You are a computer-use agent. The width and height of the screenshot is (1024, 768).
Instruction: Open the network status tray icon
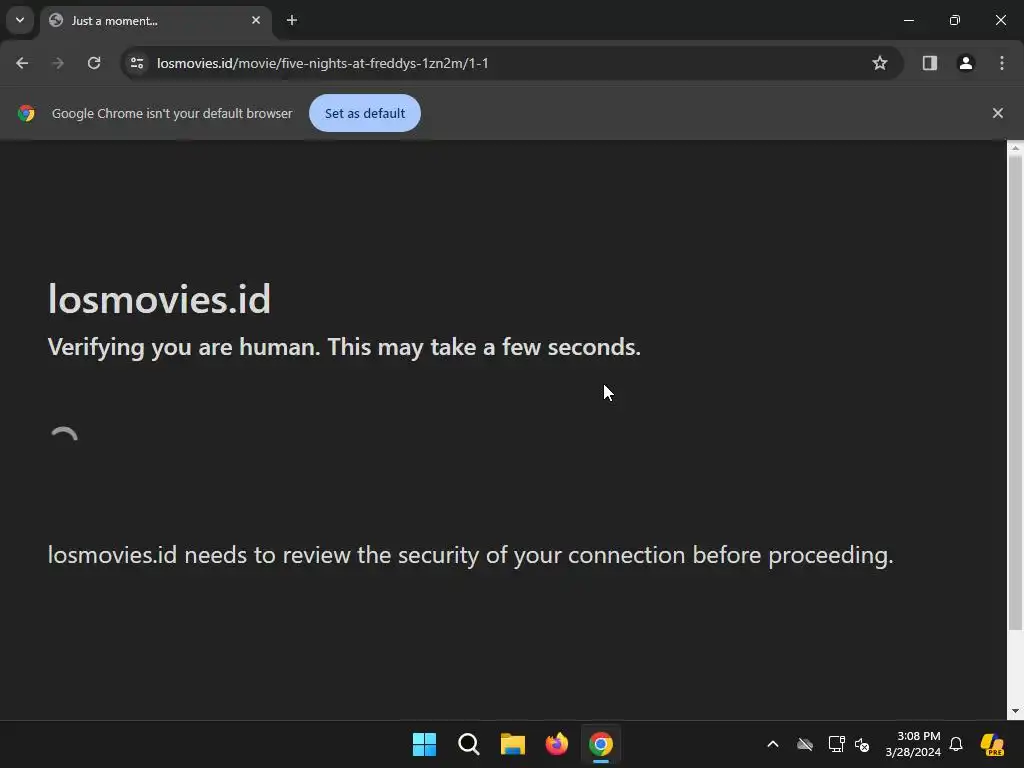click(836, 744)
